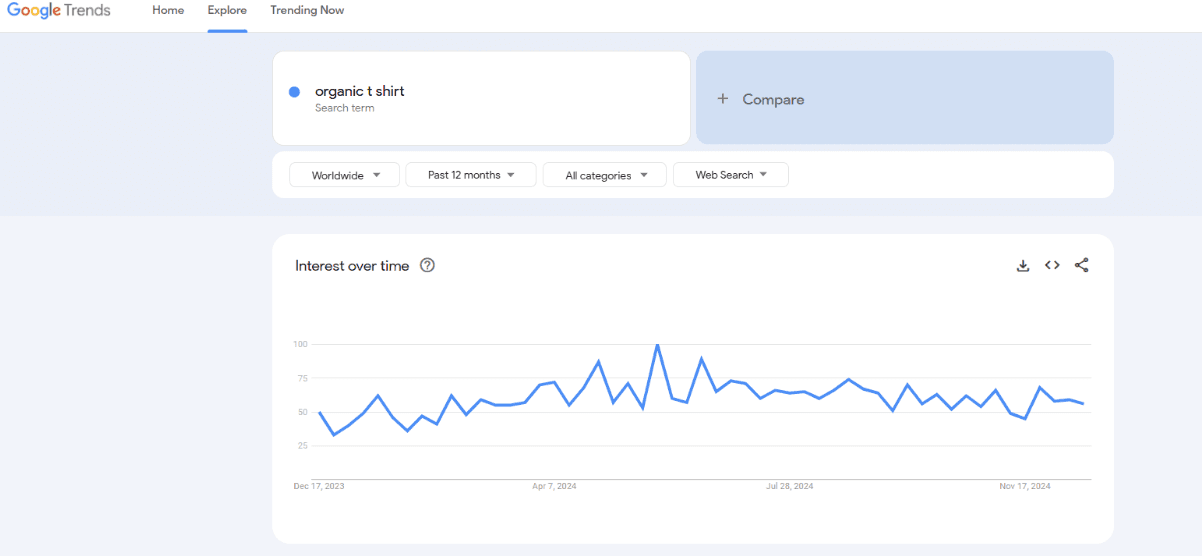Share the Interest over time chart
Screen dimensions: 1204x556
tap(1081, 265)
